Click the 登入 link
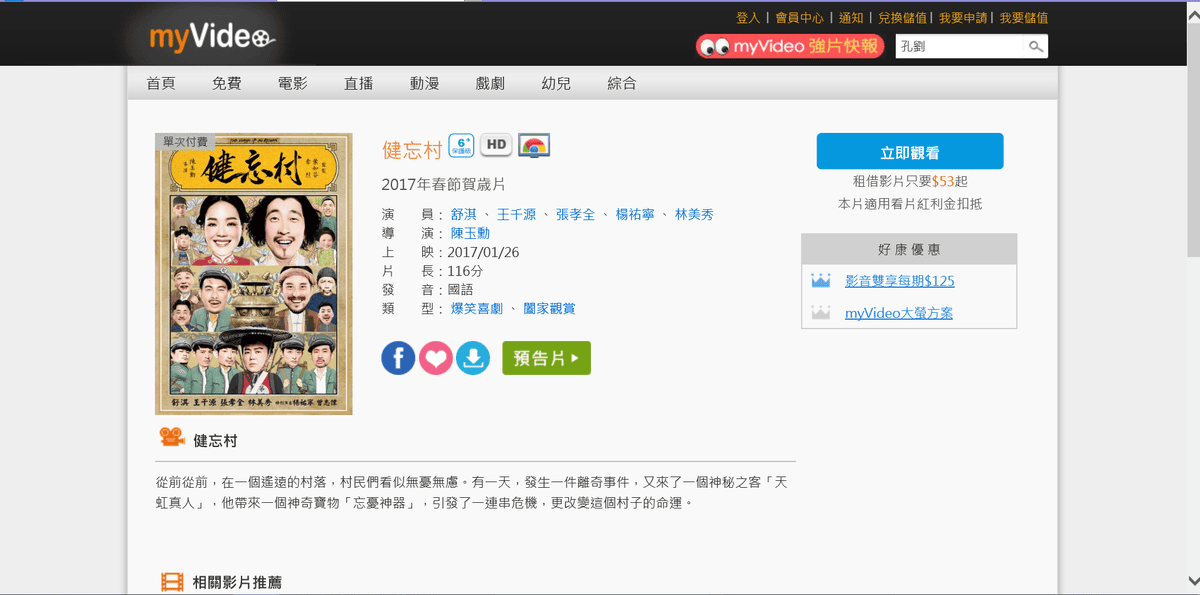 tap(748, 18)
